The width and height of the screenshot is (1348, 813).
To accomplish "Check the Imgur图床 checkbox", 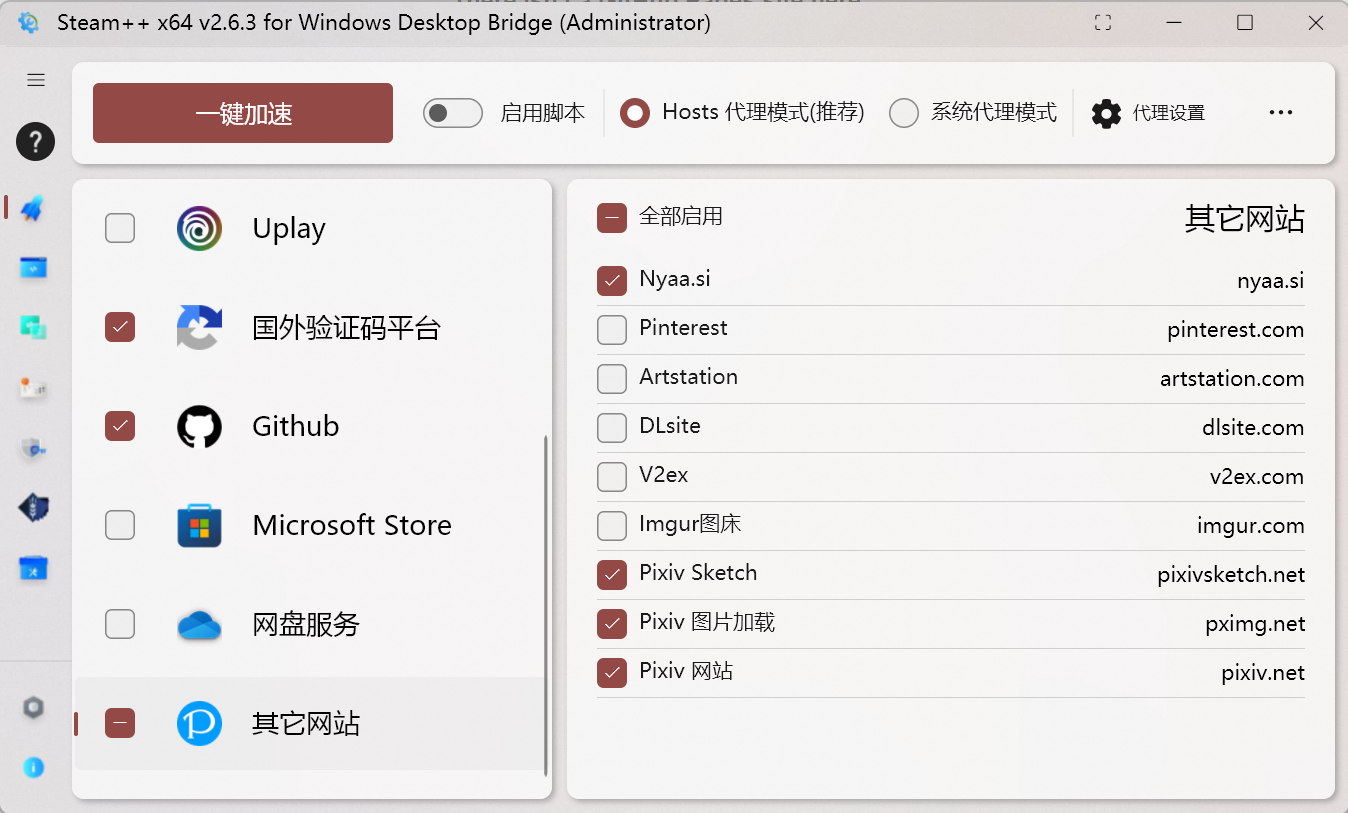I will 612,526.
